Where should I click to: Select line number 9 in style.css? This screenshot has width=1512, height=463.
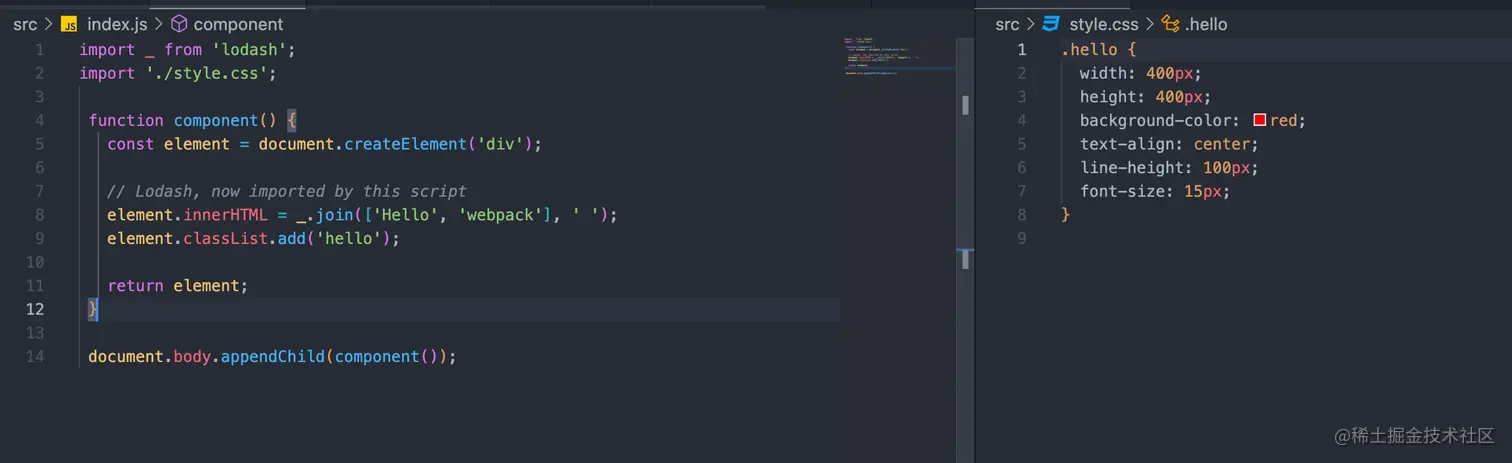(x=1021, y=238)
